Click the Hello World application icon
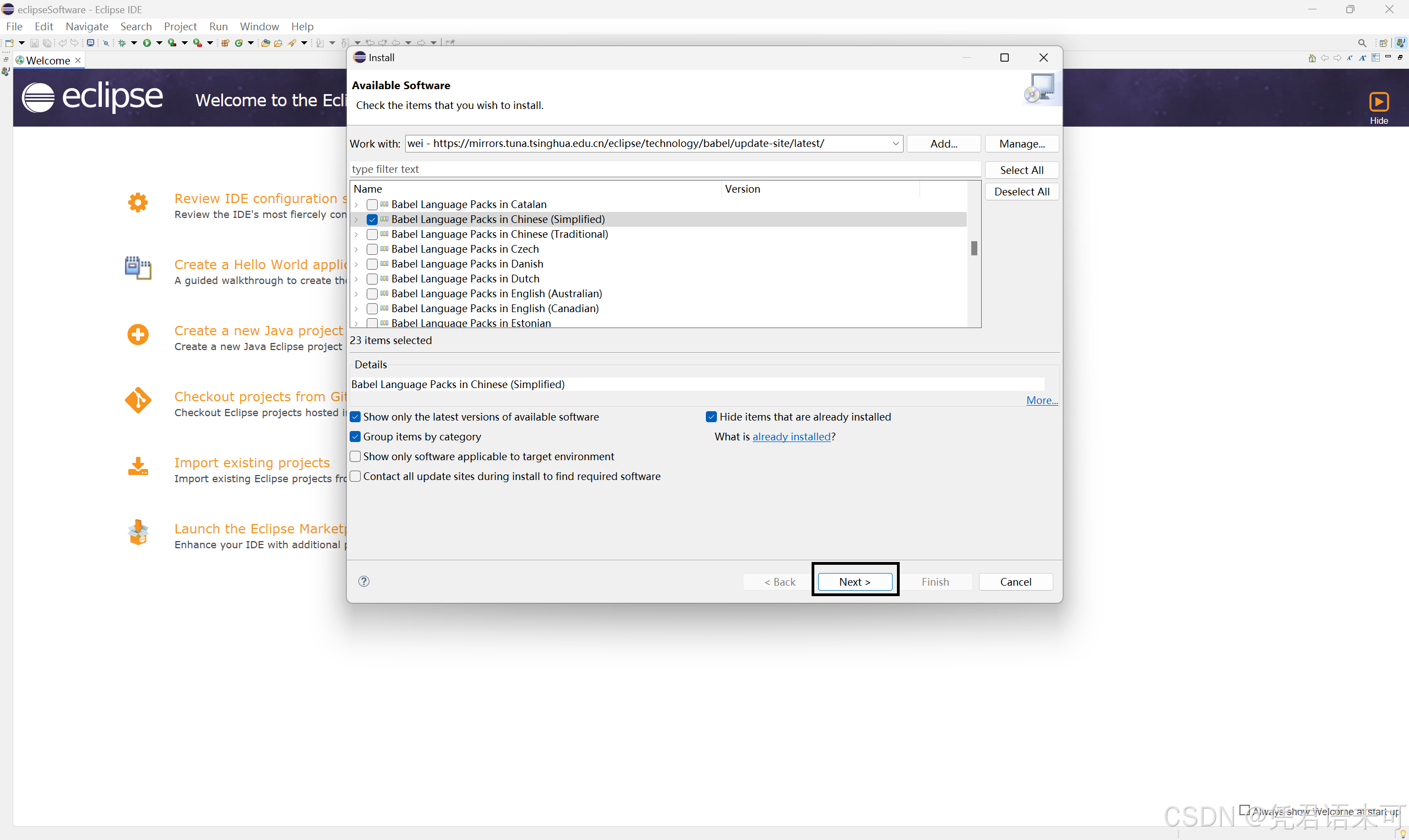1409x840 pixels. click(138, 268)
